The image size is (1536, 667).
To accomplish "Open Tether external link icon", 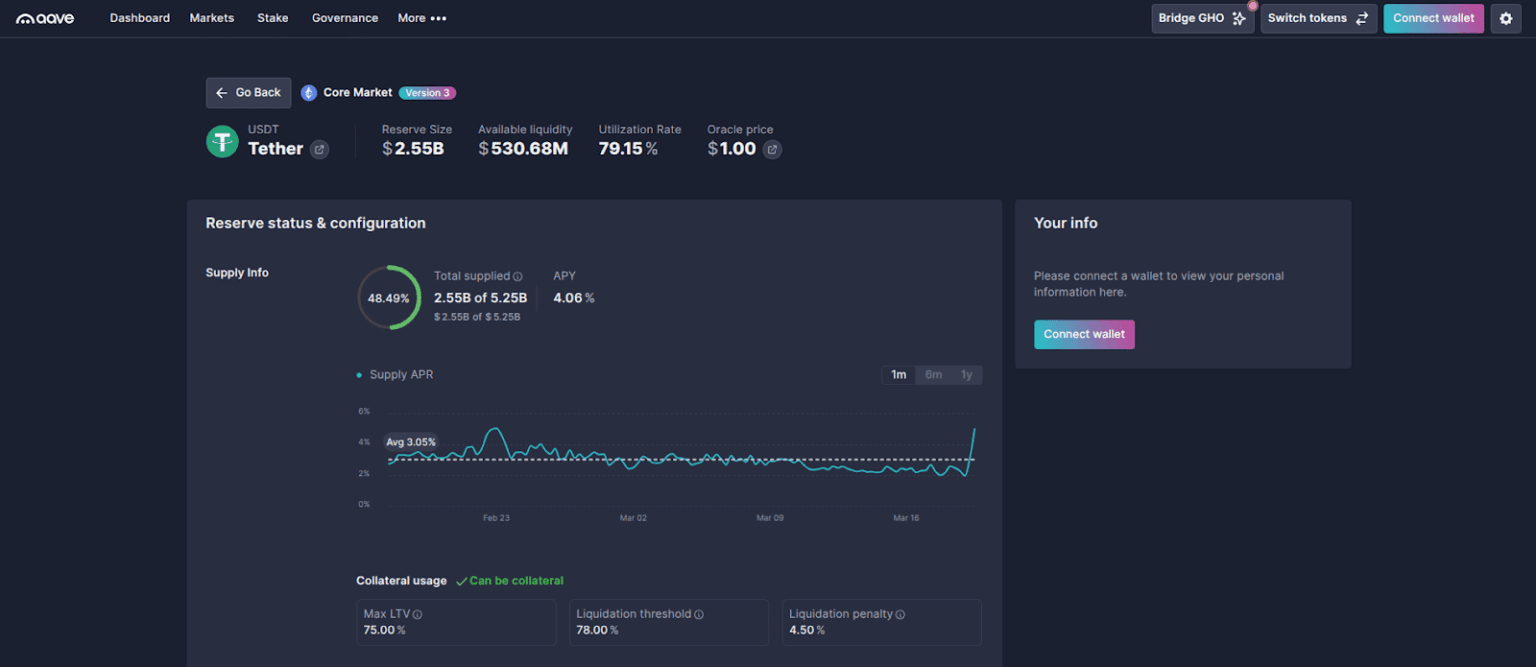I will pyautogui.click(x=319, y=150).
